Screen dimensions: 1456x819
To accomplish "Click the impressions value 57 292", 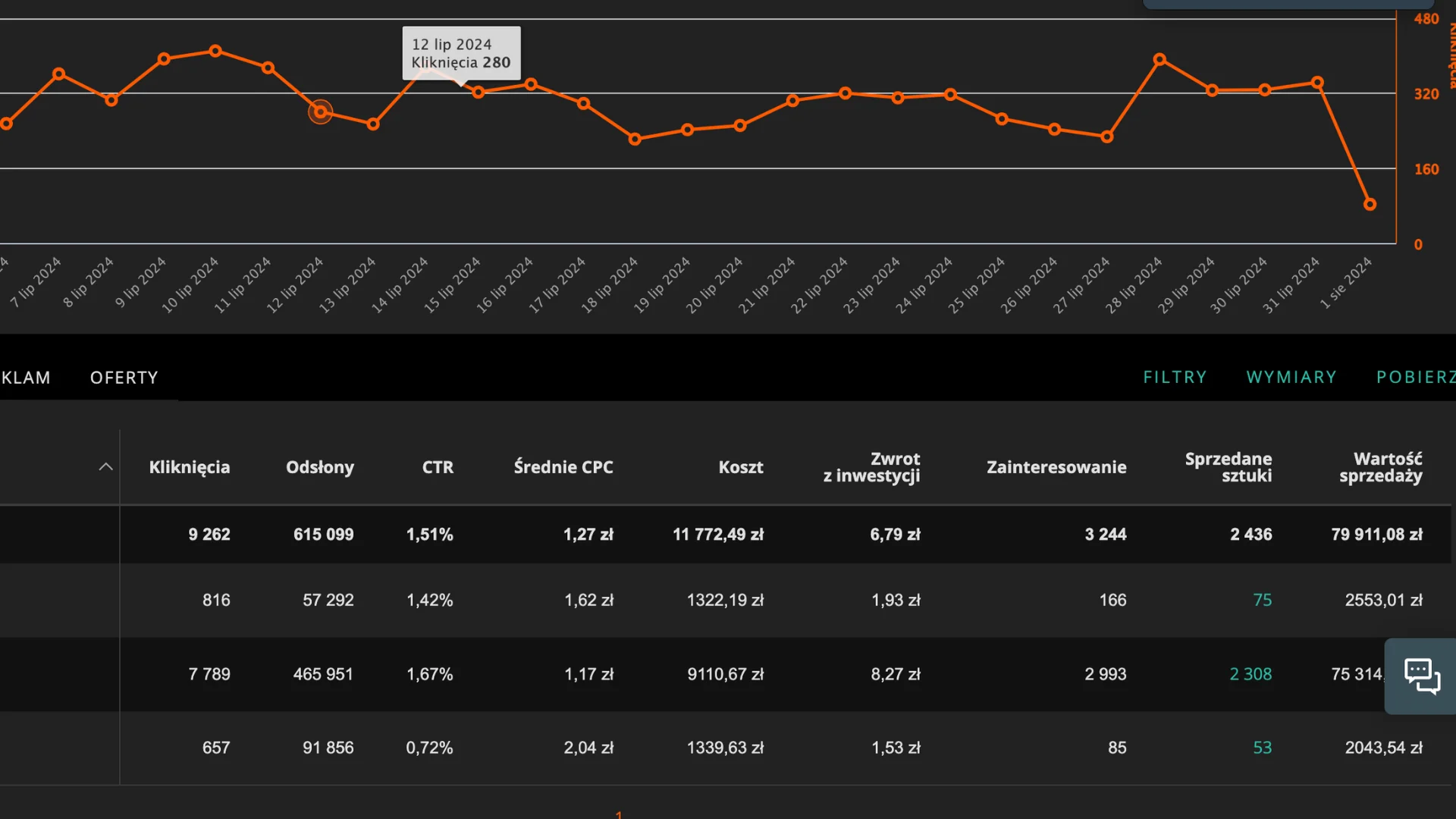I will [x=328, y=600].
